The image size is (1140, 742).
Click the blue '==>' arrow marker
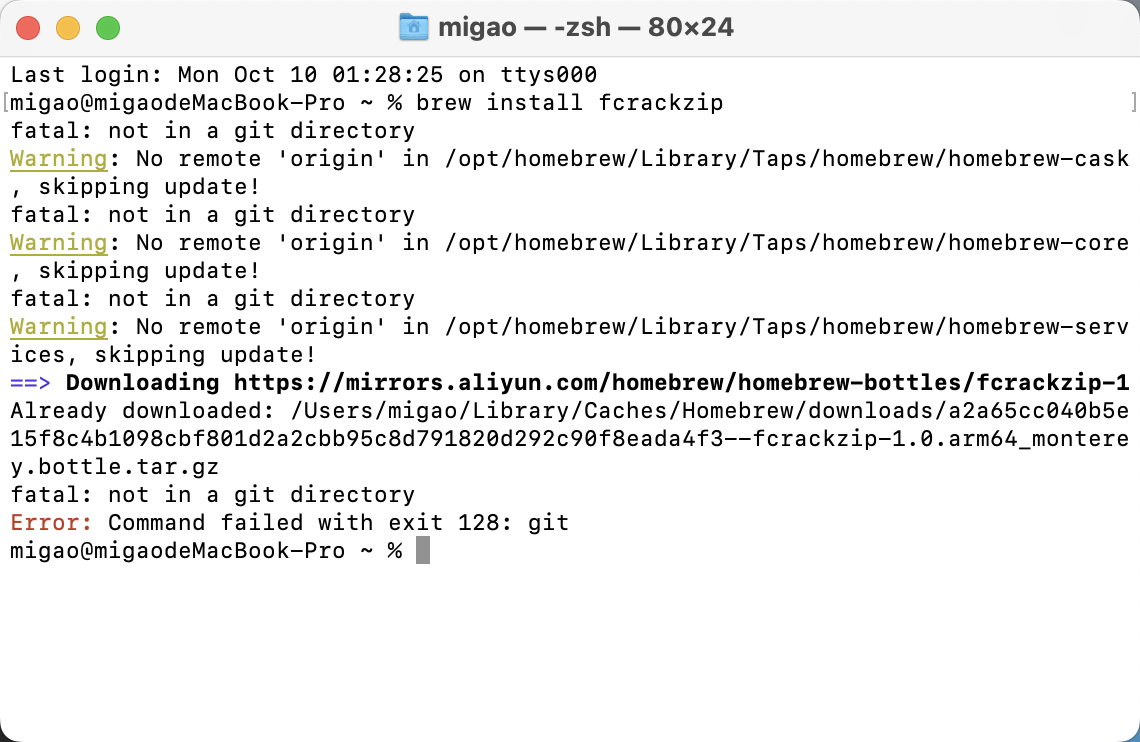31,383
